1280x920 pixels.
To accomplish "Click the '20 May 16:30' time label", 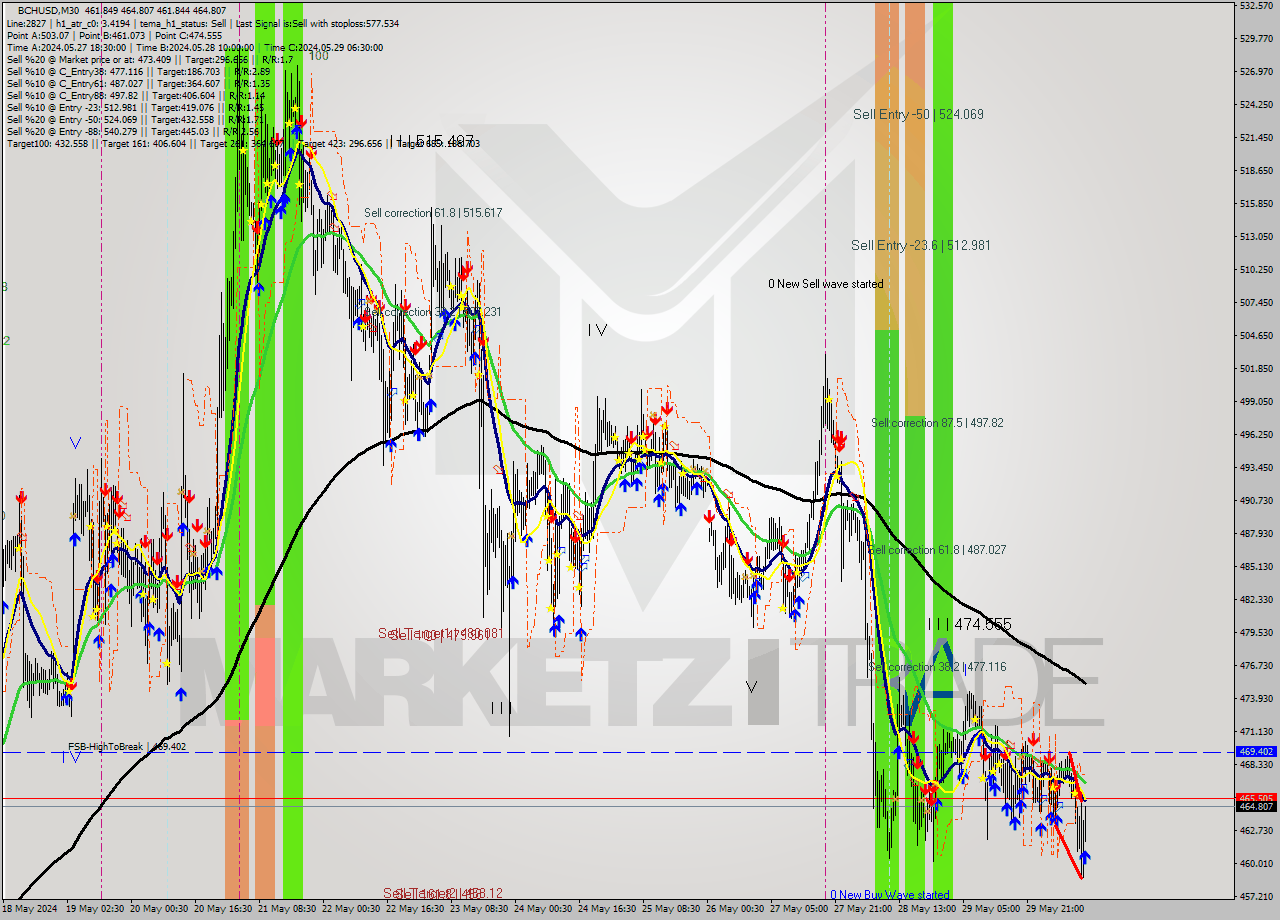I will (222, 909).
